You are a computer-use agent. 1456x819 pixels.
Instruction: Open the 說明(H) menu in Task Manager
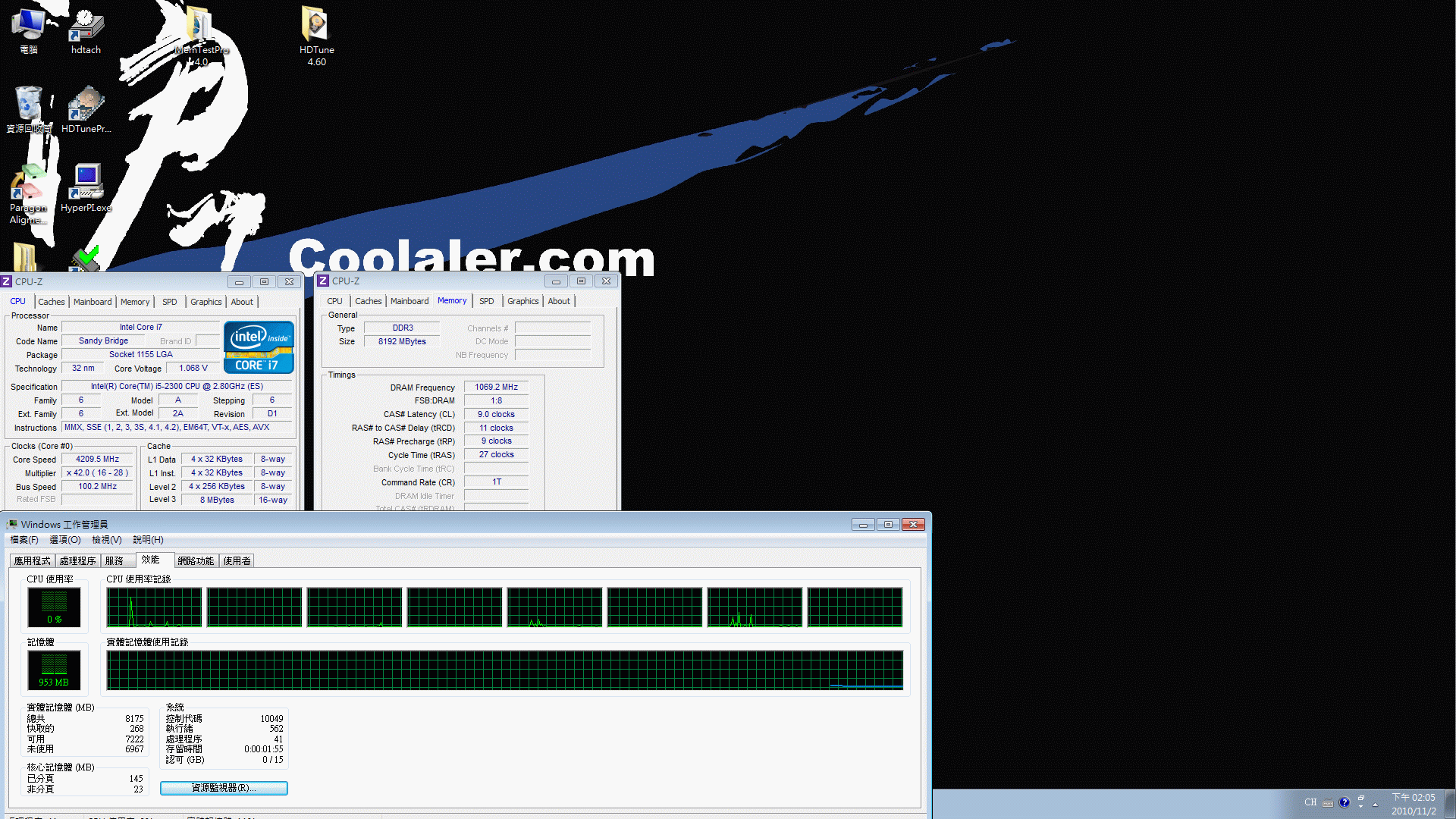(x=149, y=540)
